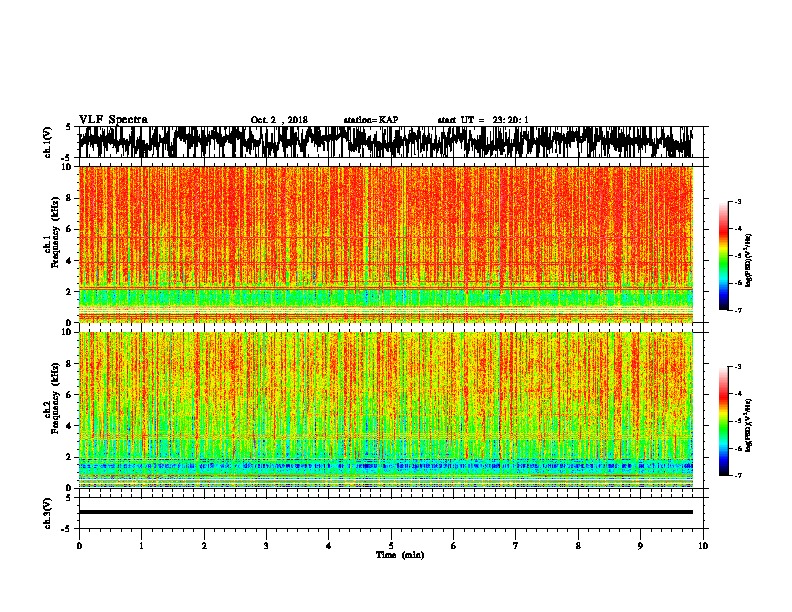Click the ch.2 colorbar log(PSD) label
Viewport: 792px width, 612px height.
pyautogui.click(x=748, y=425)
